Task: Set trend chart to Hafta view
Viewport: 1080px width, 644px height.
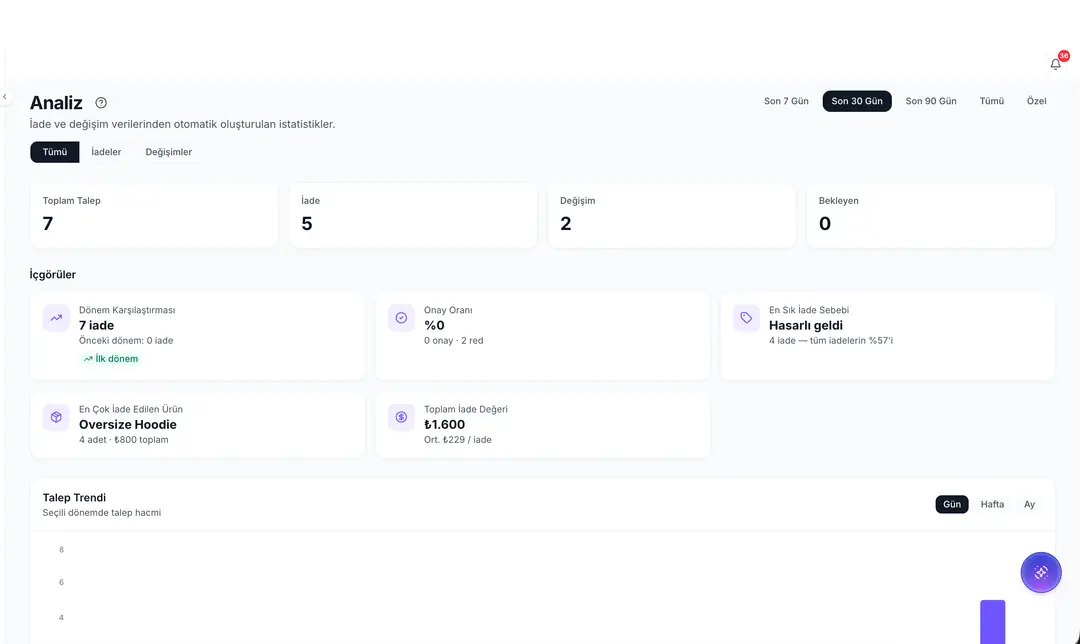Action: [992, 504]
